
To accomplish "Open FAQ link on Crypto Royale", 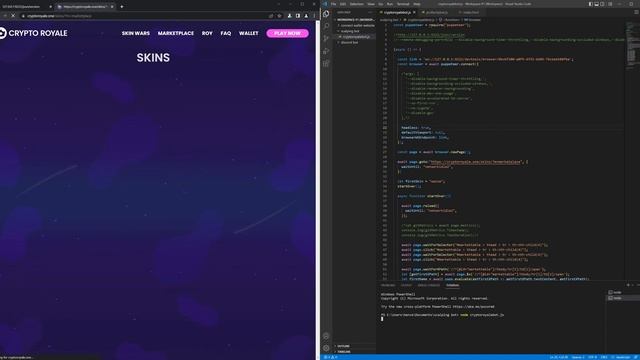I will (226, 33).
